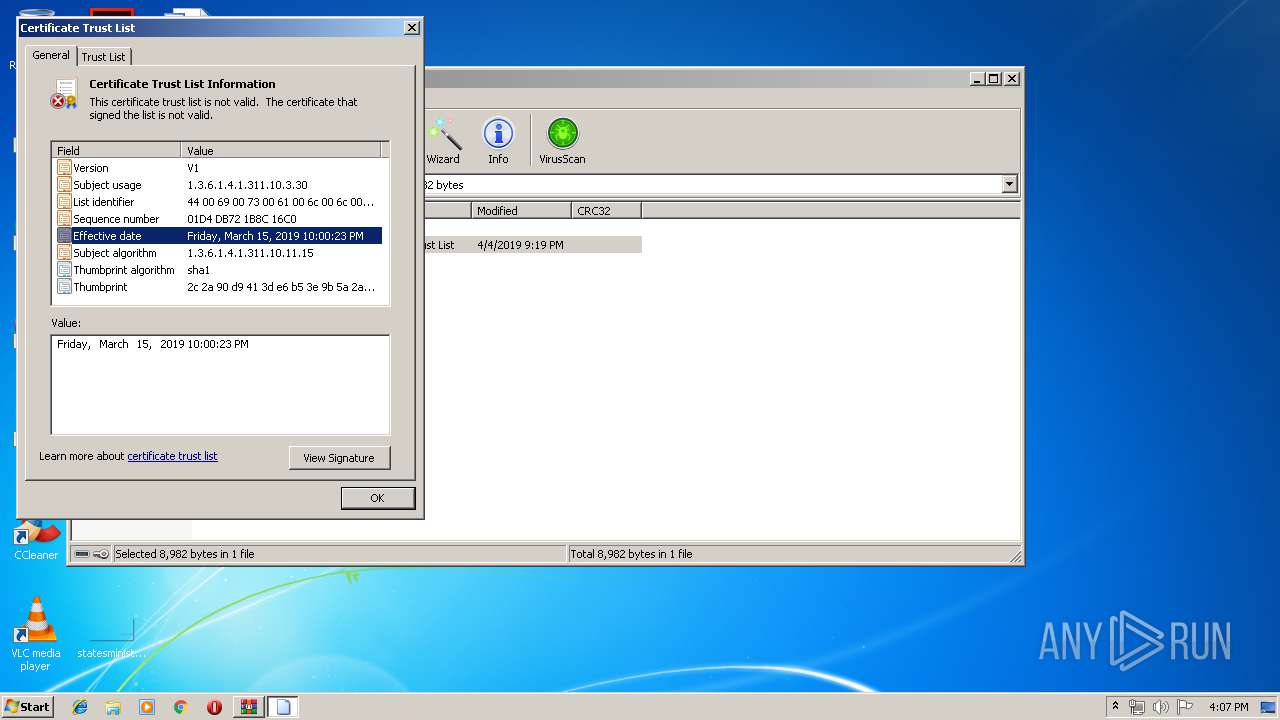Switch to the WinRAR taskbar button
This screenshot has width=1280, height=720.
point(248,707)
